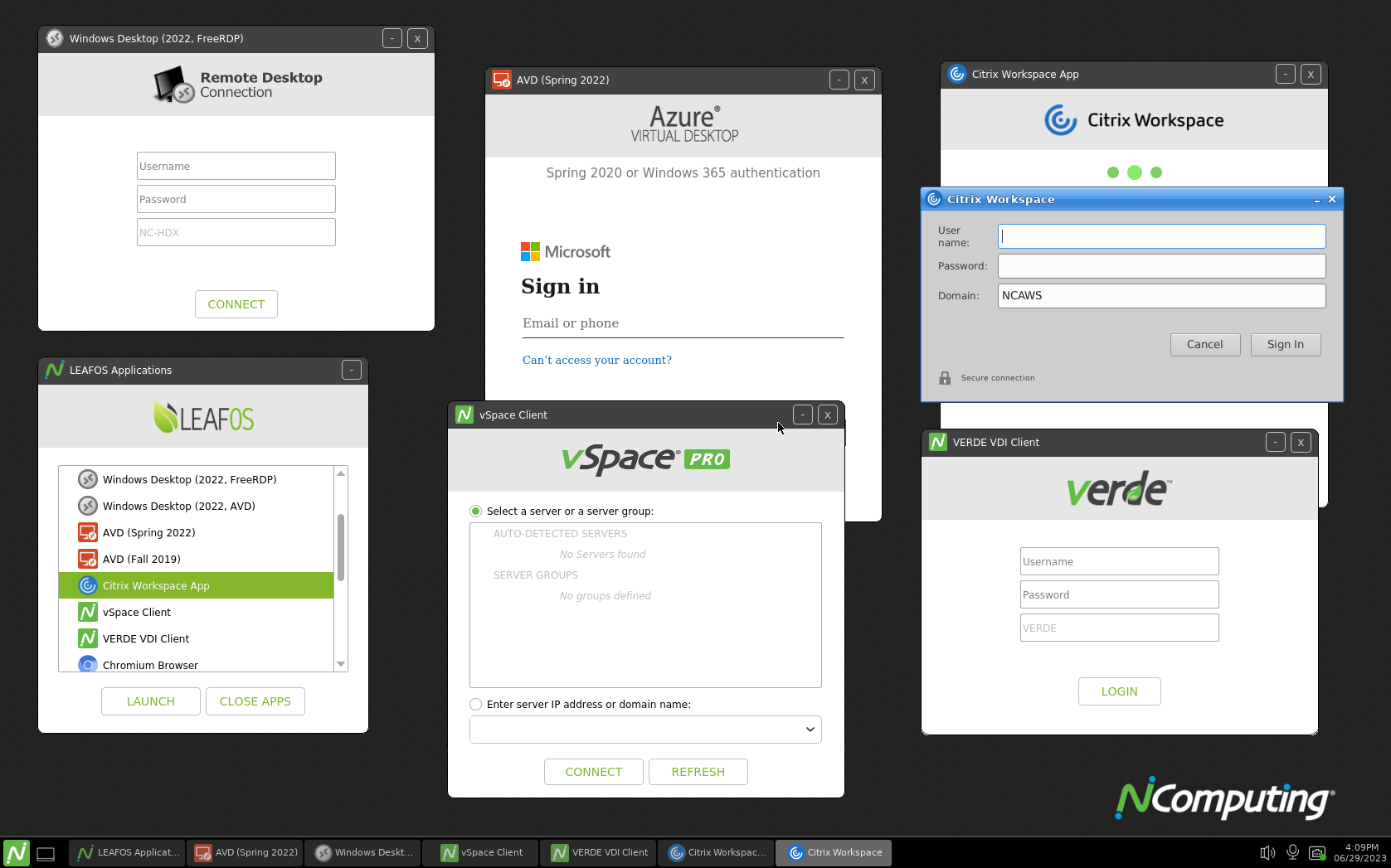Select Windows Desktop (2022, AVD) icon in list

point(88,506)
